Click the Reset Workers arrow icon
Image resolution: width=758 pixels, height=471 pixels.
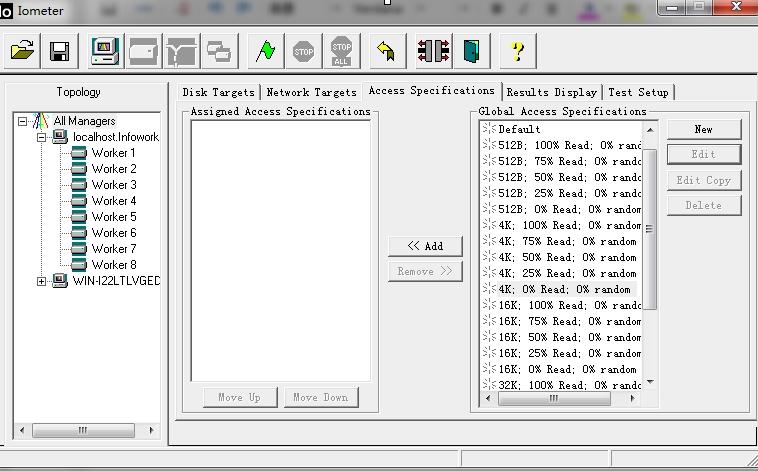point(385,51)
